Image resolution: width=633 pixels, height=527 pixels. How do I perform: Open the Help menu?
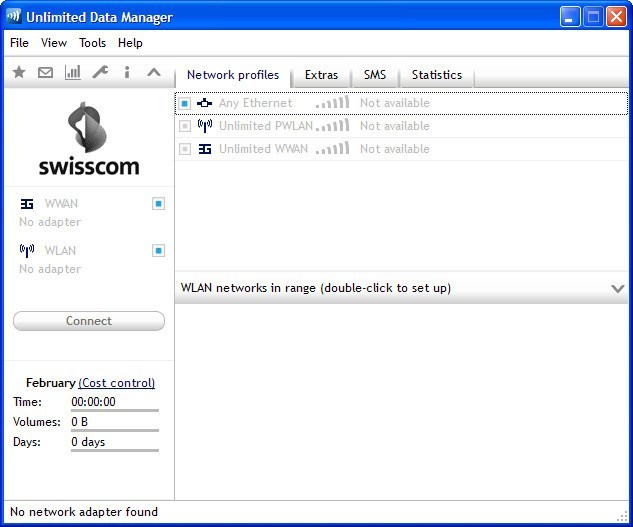pos(130,43)
